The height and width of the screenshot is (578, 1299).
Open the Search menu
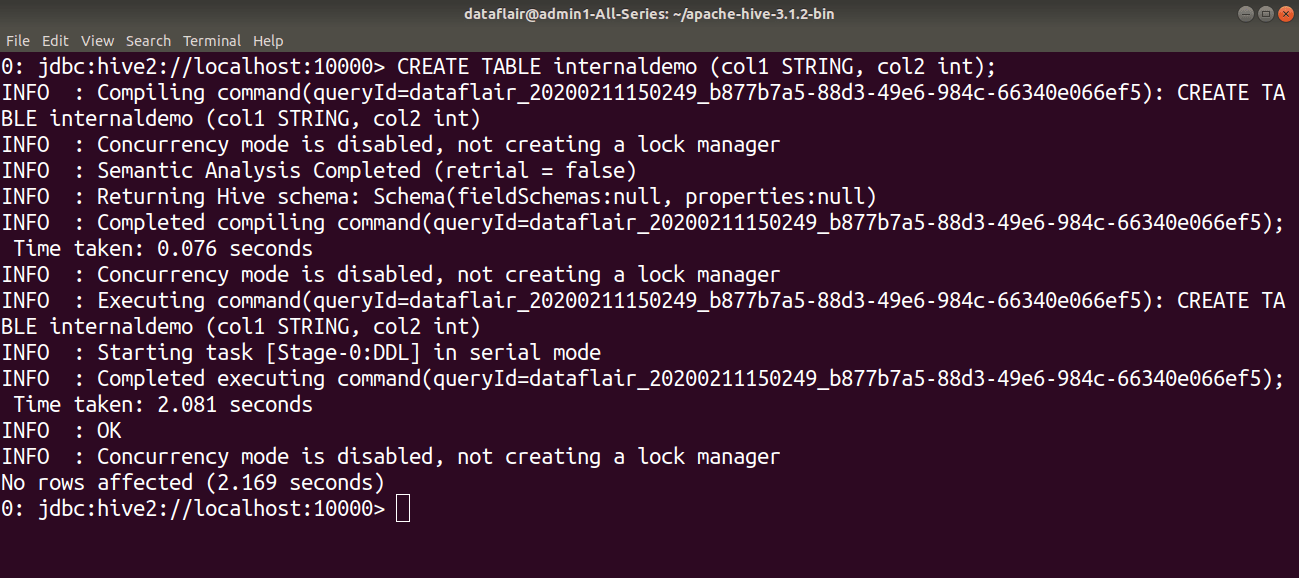tap(148, 40)
